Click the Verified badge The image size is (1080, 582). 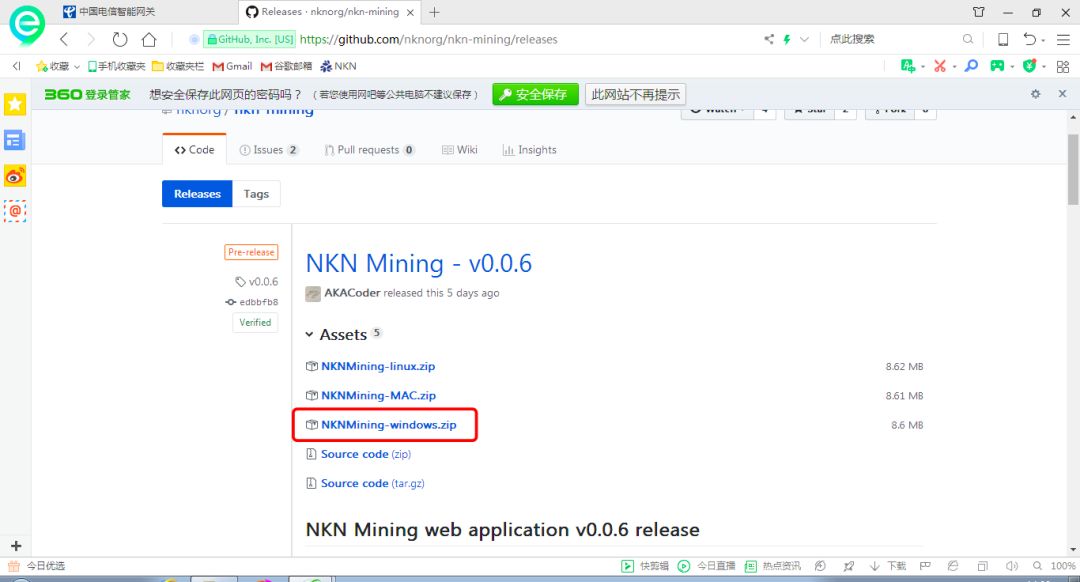coord(255,322)
